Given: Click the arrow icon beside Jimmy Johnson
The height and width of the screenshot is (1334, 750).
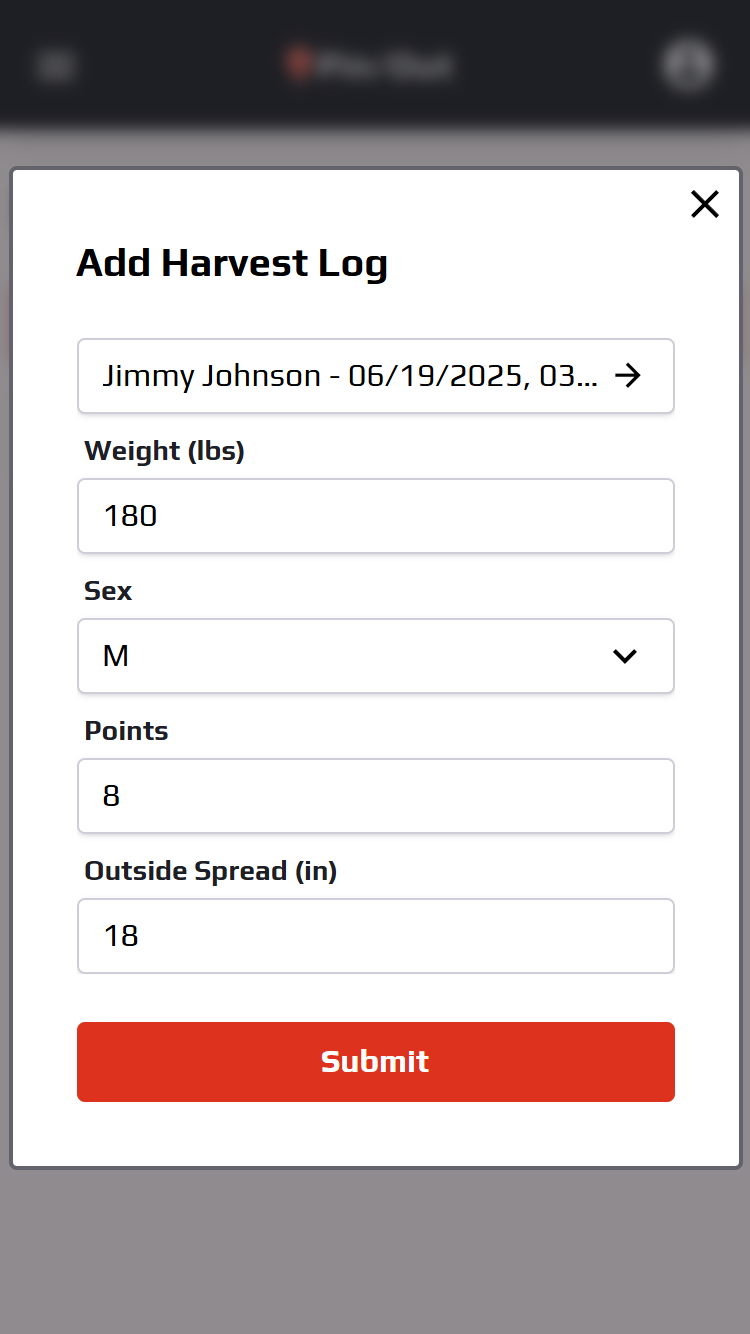Looking at the screenshot, I should [x=627, y=376].
